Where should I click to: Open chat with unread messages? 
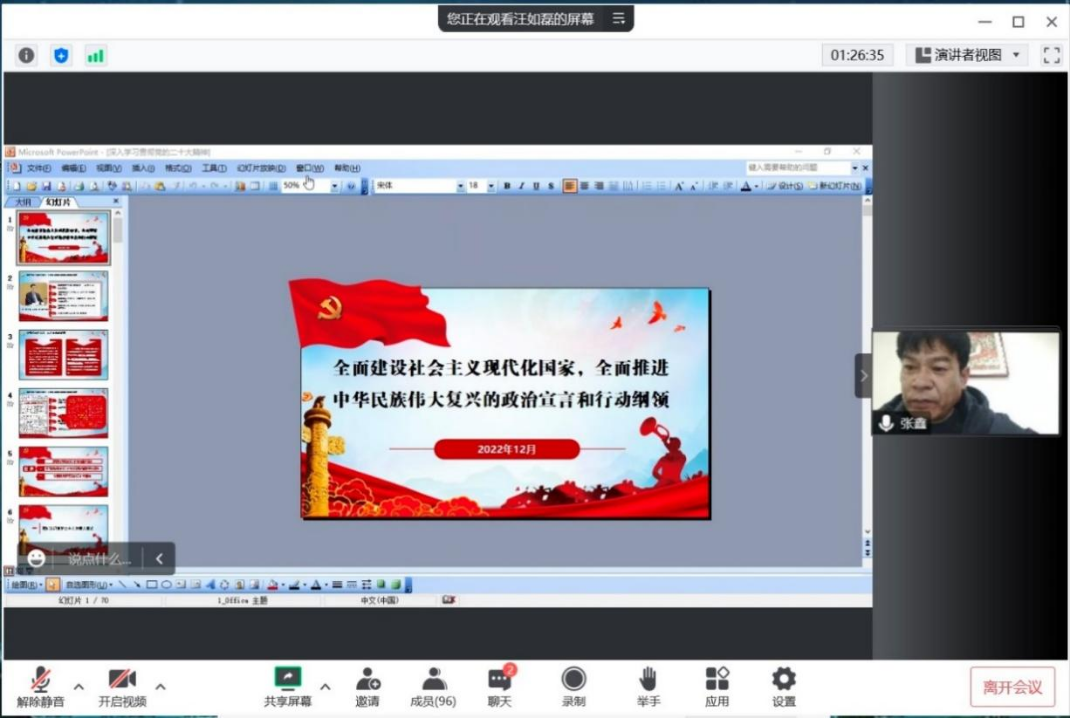point(499,686)
